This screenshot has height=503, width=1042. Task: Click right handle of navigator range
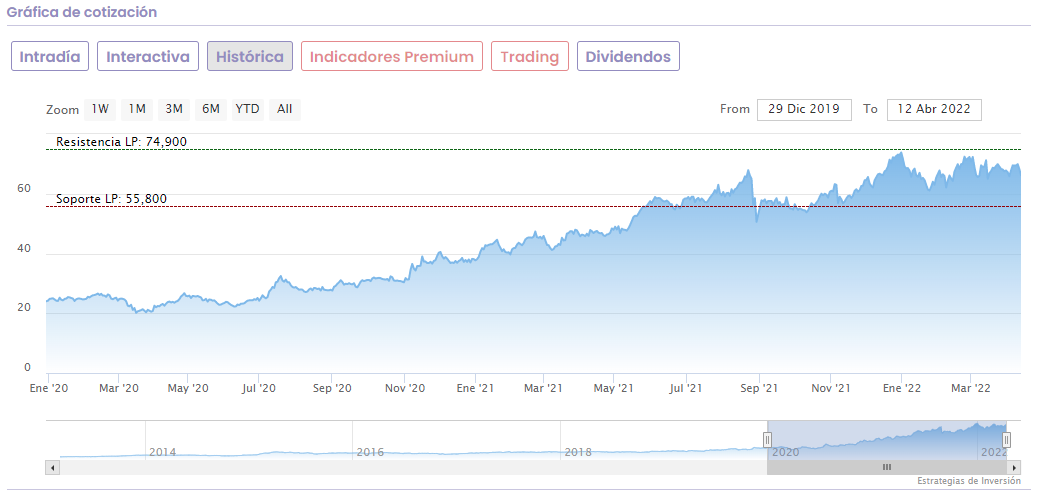(x=1007, y=439)
